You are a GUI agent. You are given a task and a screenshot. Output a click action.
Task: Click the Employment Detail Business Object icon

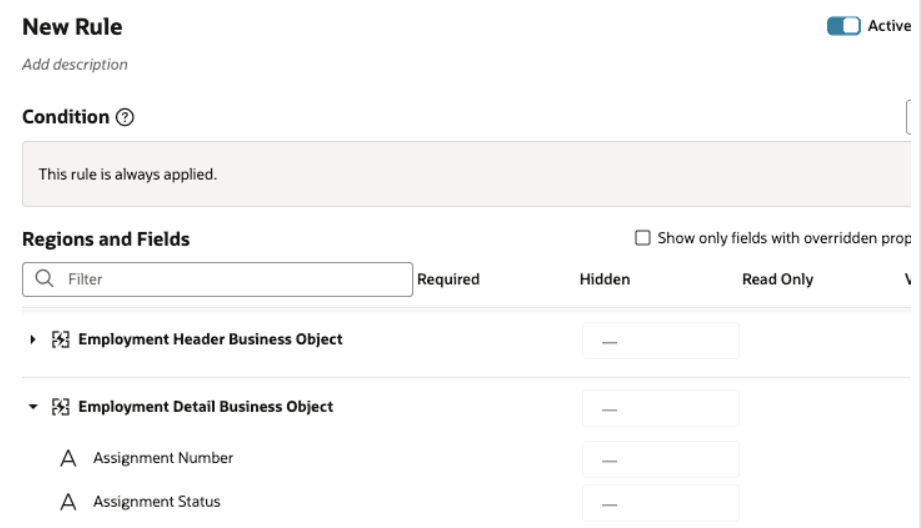(x=61, y=407)
